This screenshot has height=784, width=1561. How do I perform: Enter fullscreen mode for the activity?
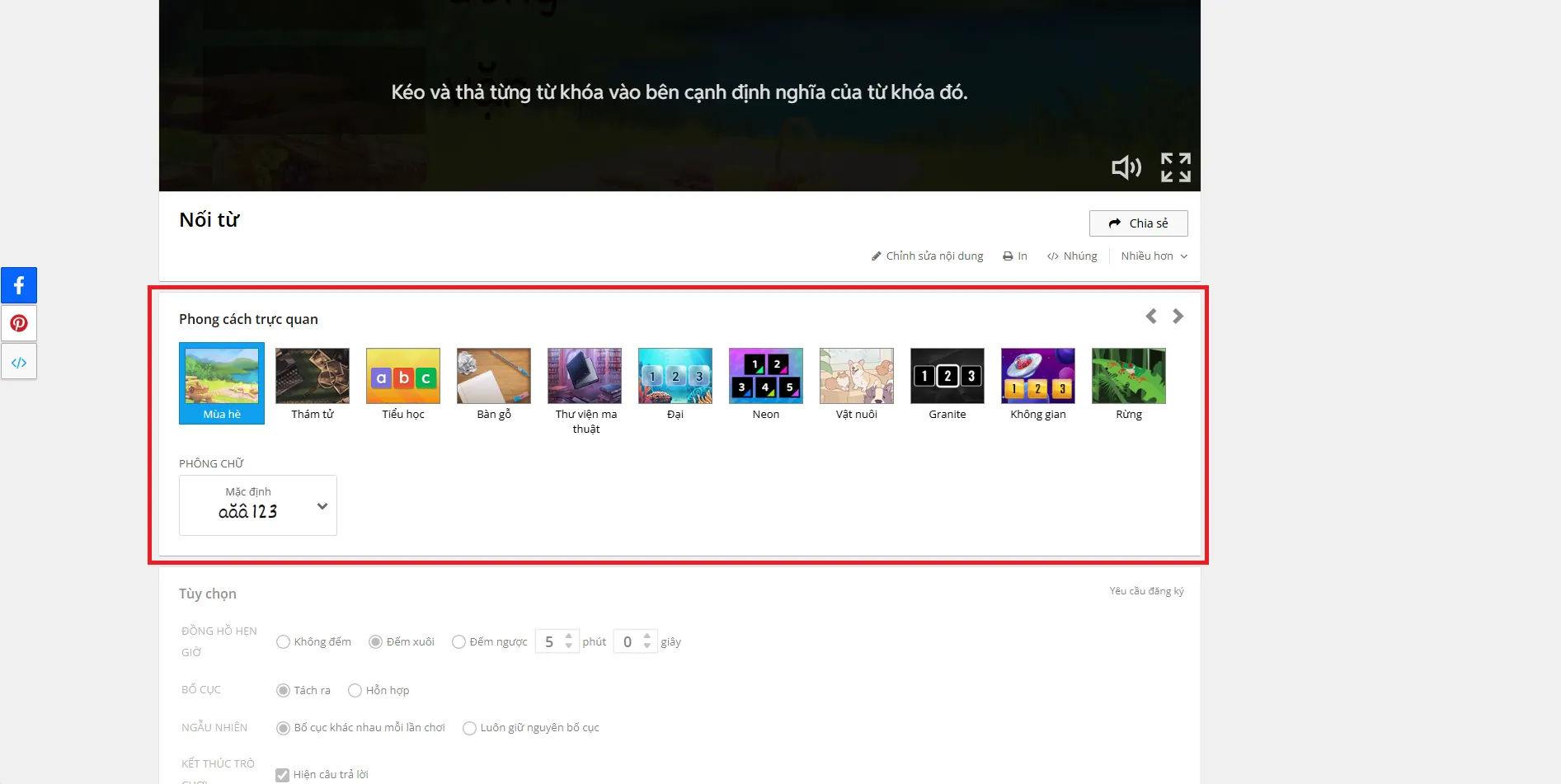(1175, 167)
